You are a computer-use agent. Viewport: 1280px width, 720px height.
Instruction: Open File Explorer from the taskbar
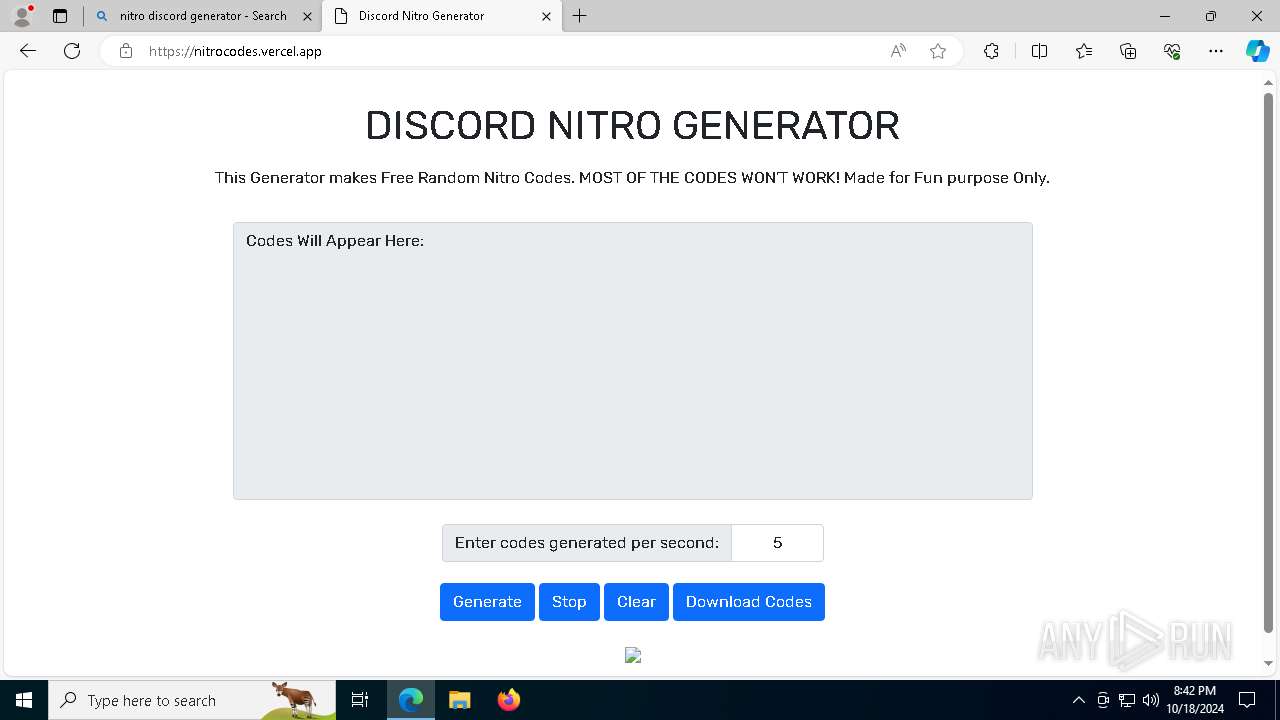[x=460, y=700]
